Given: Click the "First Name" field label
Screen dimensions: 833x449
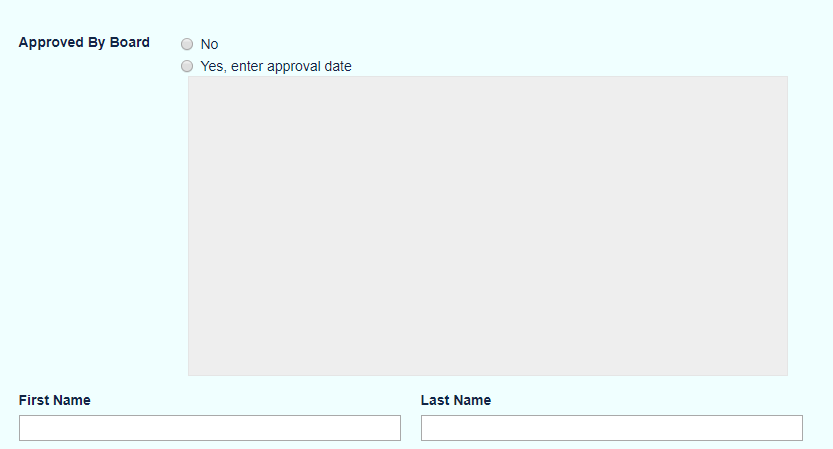Looking at the screenshot, I should click(x=55, y=400).
